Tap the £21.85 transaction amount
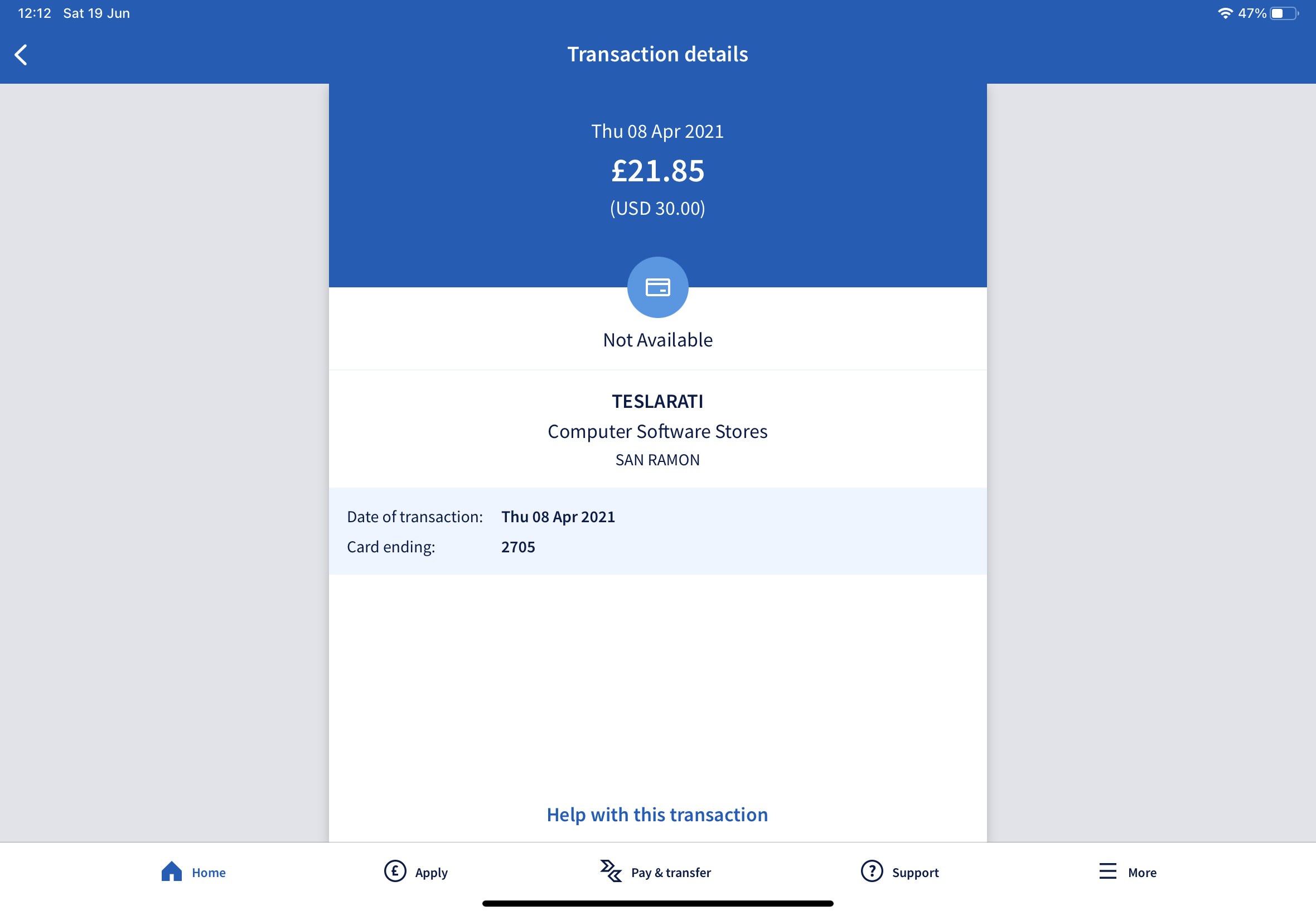 coord(657,171)
